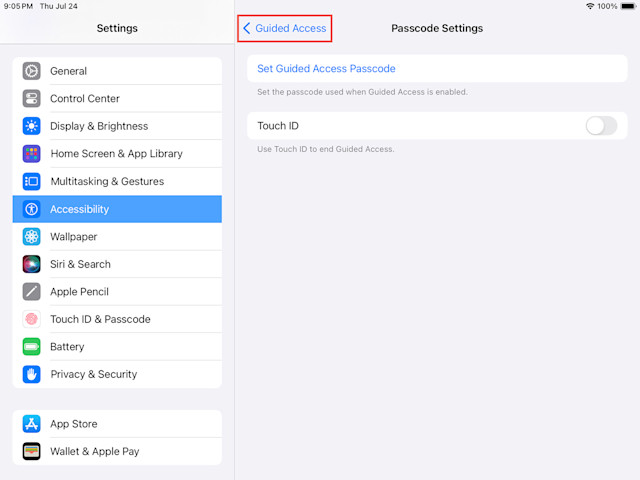Tap the battery indicator in status bar
The height and width of the screenshot is (480, 640).
click(628, 6)
